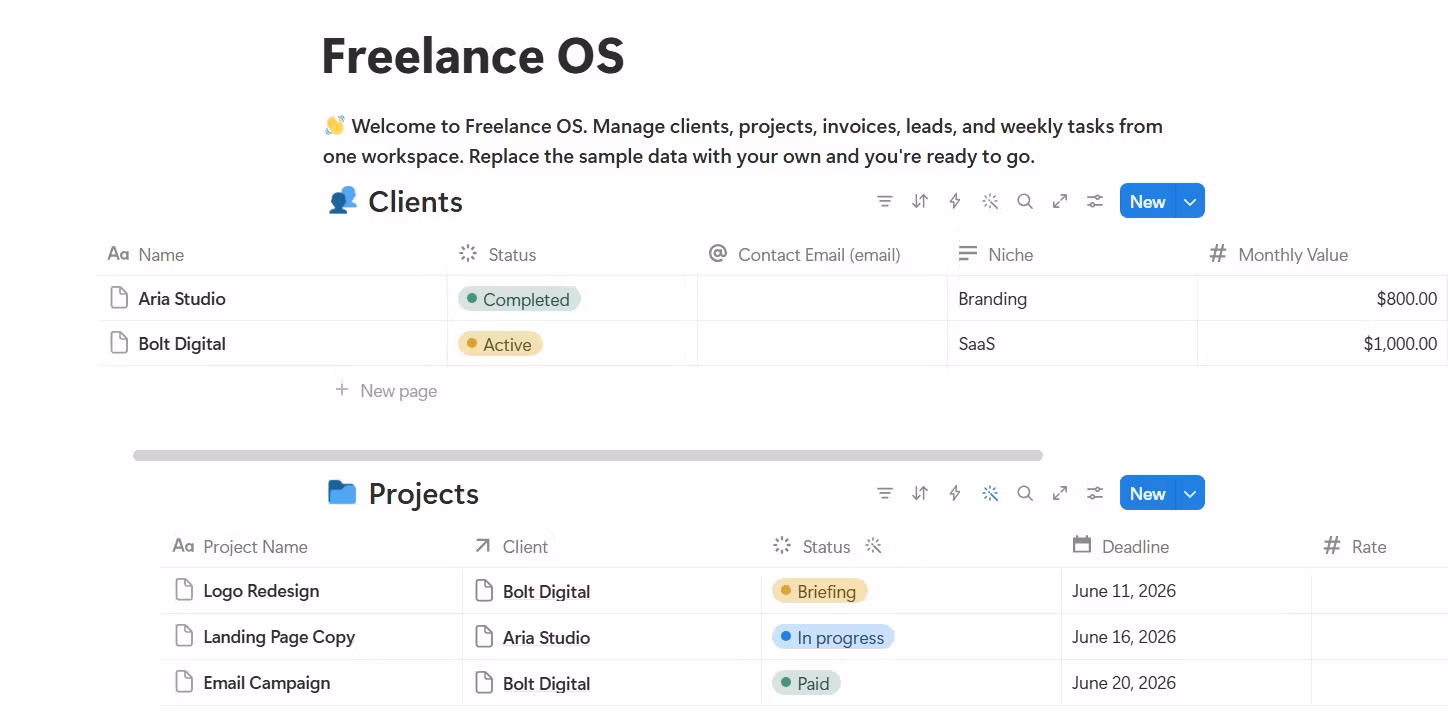Screen dimensions: 1448x720
Task: Click page icon beside Logo Redesign
Action: point(184,590)
